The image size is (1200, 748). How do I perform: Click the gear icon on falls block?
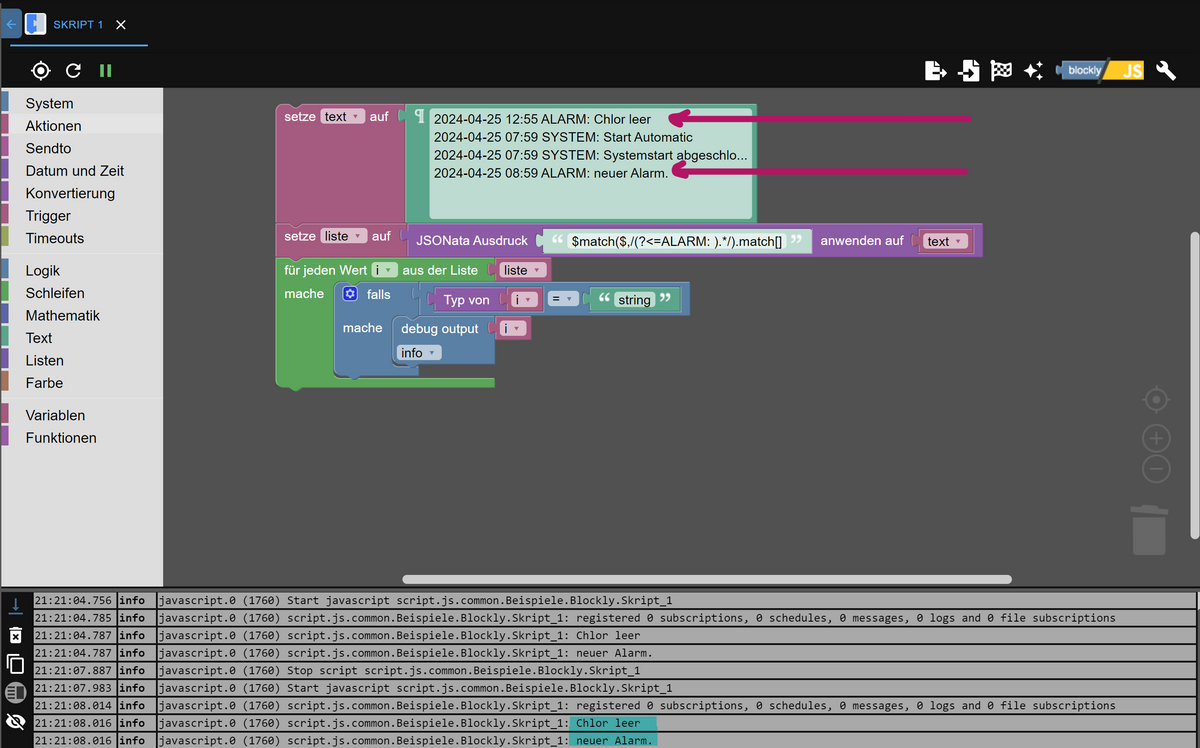coord(350,294)
